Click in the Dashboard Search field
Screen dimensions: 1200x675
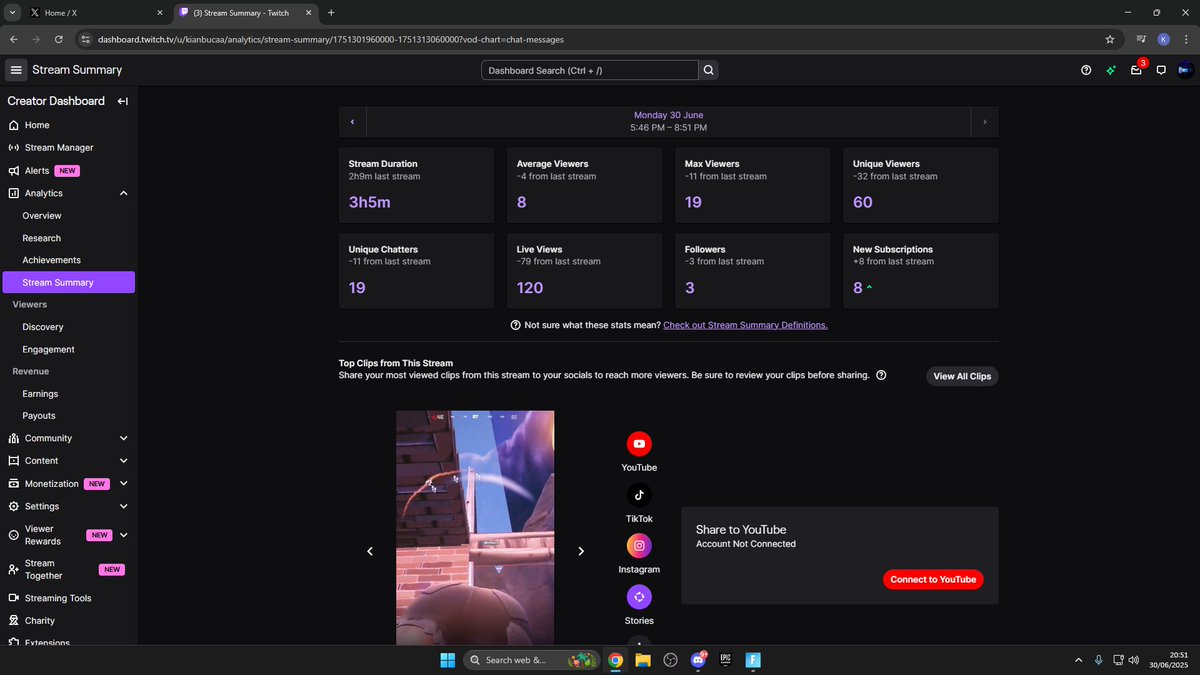pos(590,70)
